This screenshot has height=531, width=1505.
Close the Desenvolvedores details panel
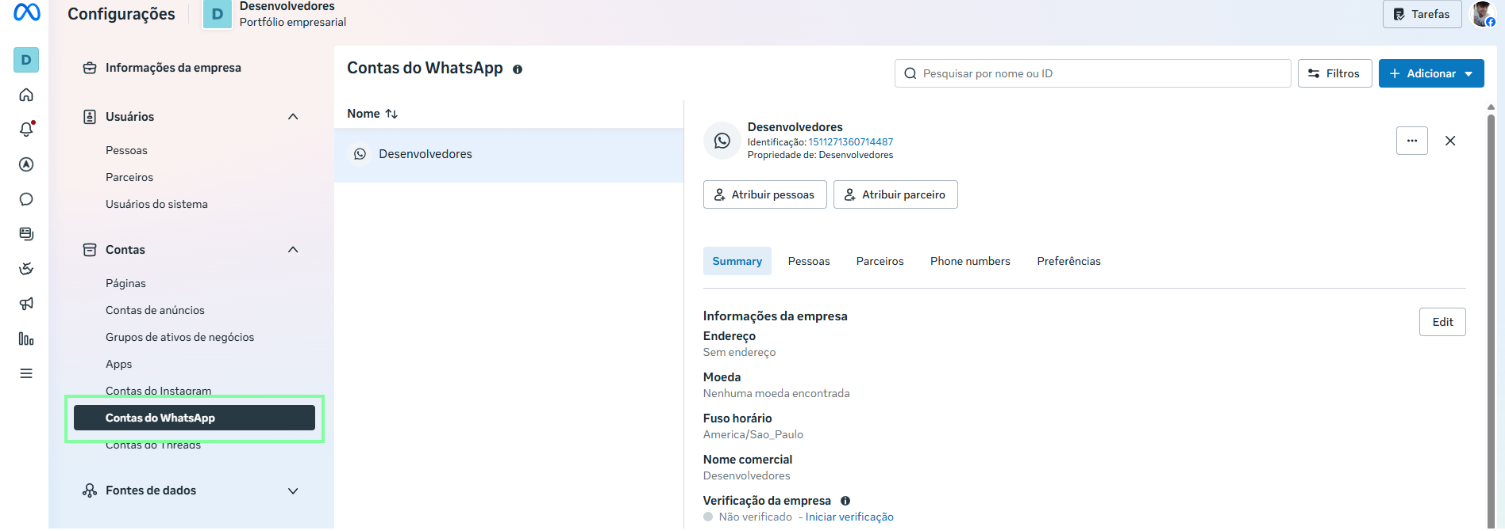(x=1450, y=141)
